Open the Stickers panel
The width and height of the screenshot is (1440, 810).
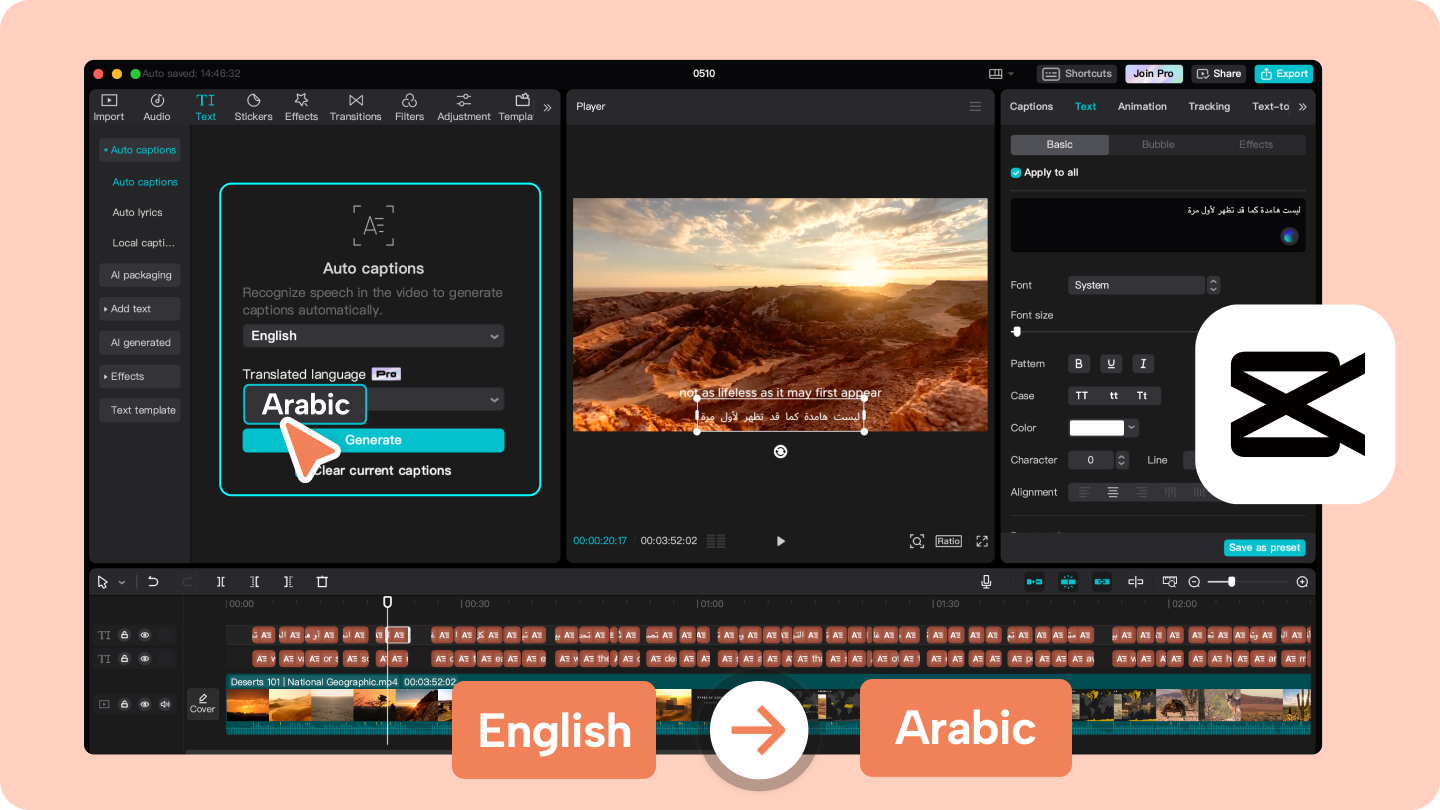253,106
